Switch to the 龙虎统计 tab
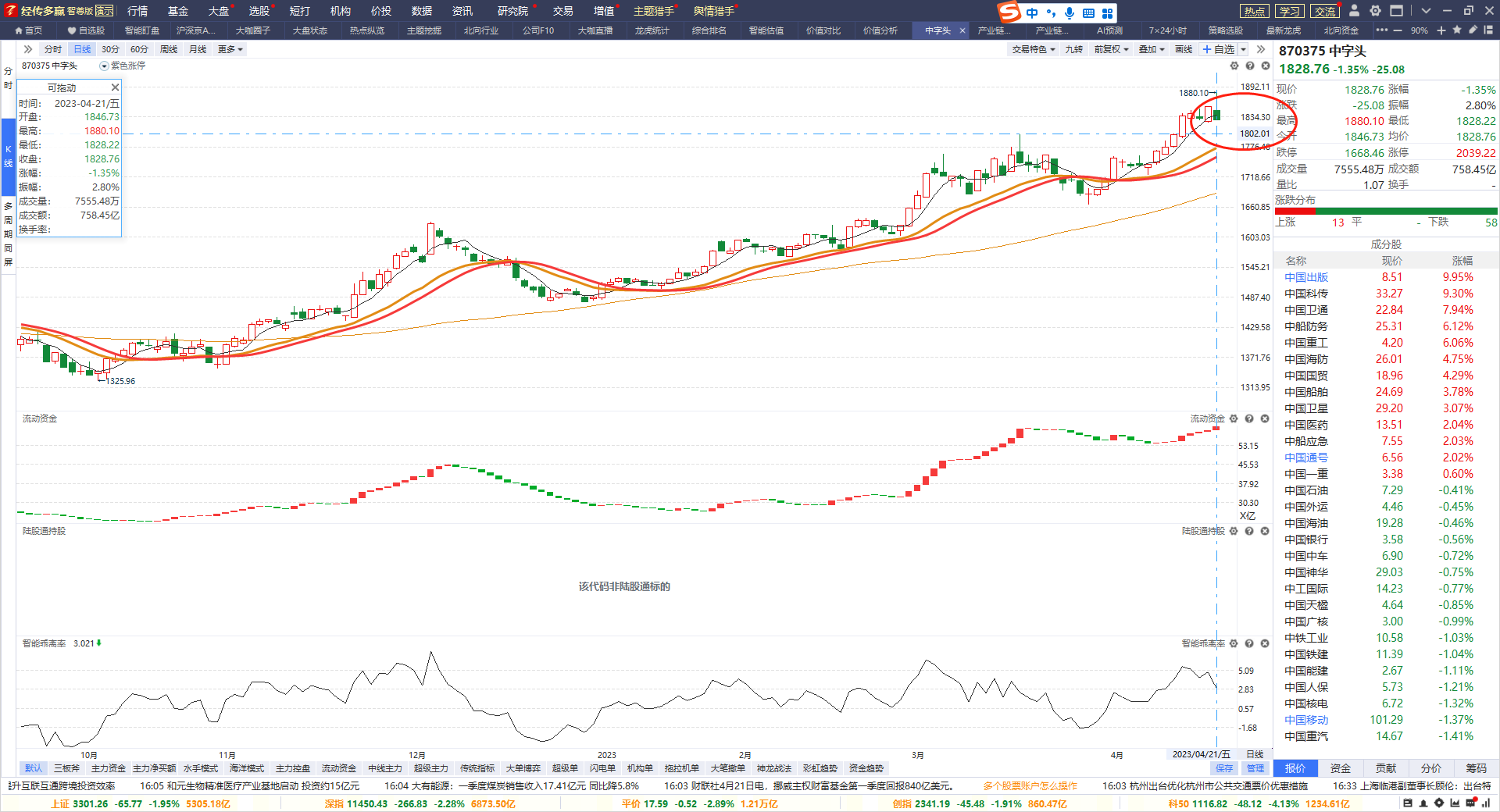This screenshot has height=812, width=1500. [652, 30]
